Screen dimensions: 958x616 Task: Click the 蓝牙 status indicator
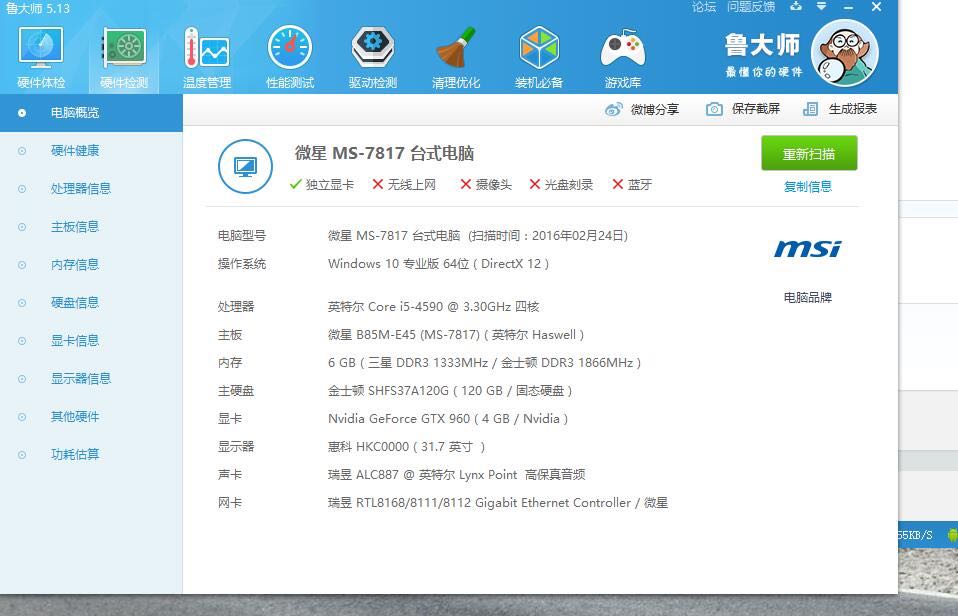coord(632,185)
